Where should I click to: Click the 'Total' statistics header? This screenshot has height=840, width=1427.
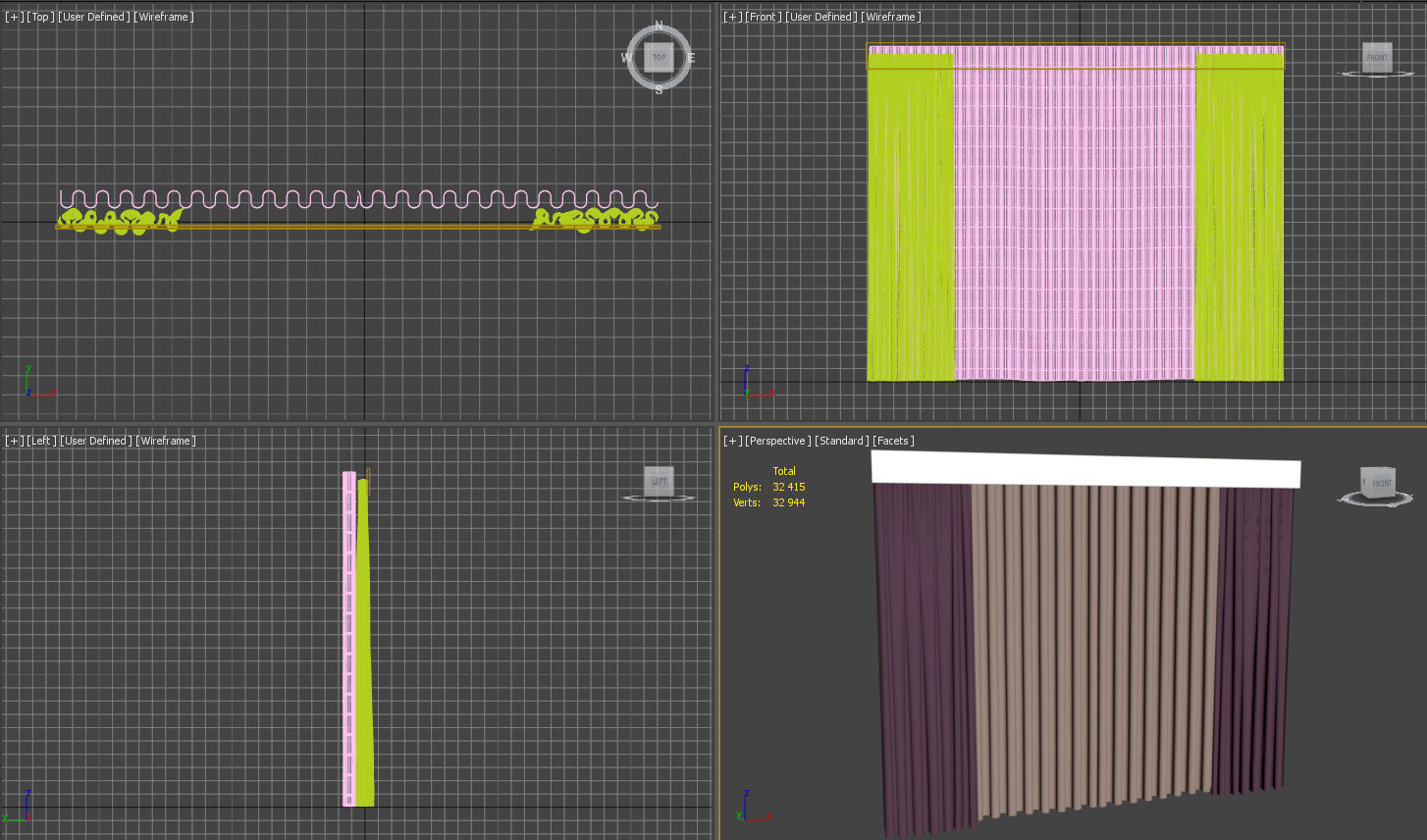pos(784,471)
